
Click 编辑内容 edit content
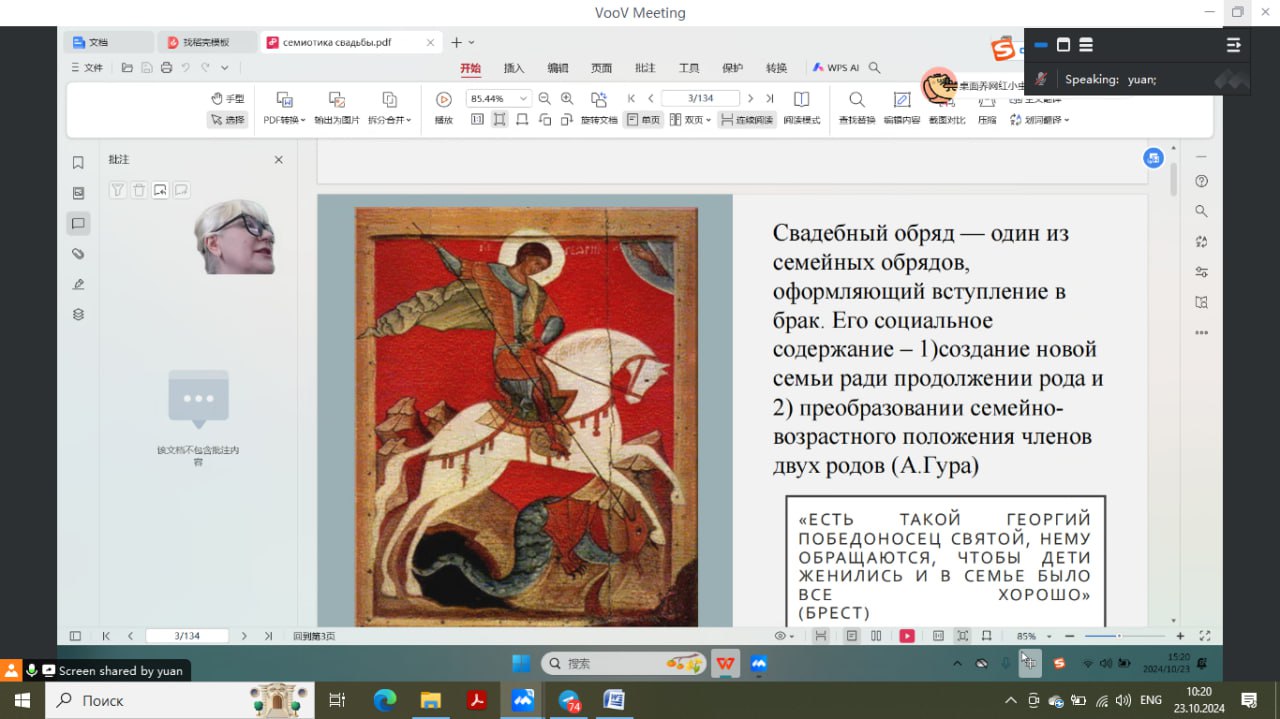pyautogui.click(x=902, y=108)
